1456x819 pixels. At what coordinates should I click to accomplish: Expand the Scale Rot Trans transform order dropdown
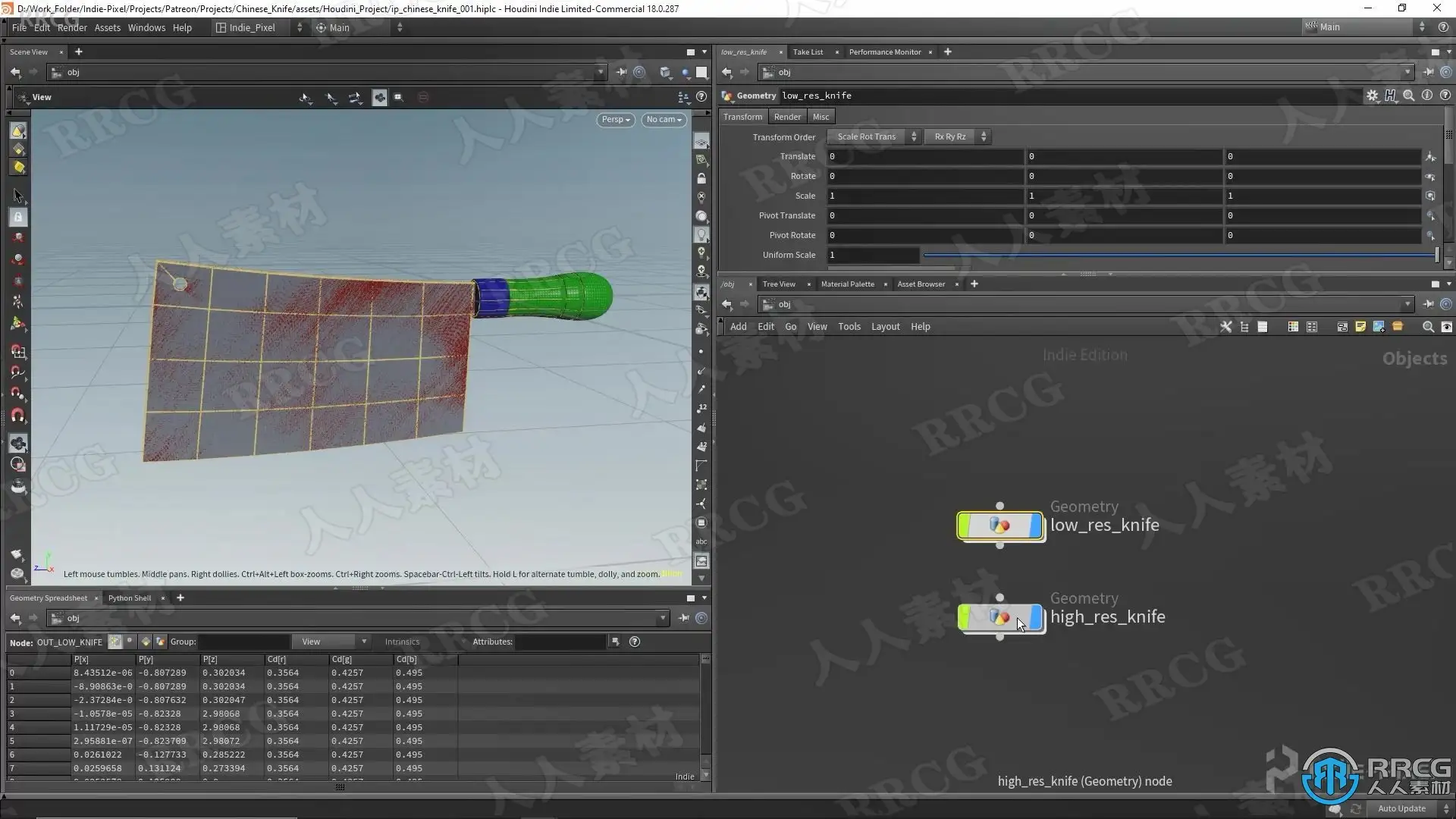coord(874,136)
